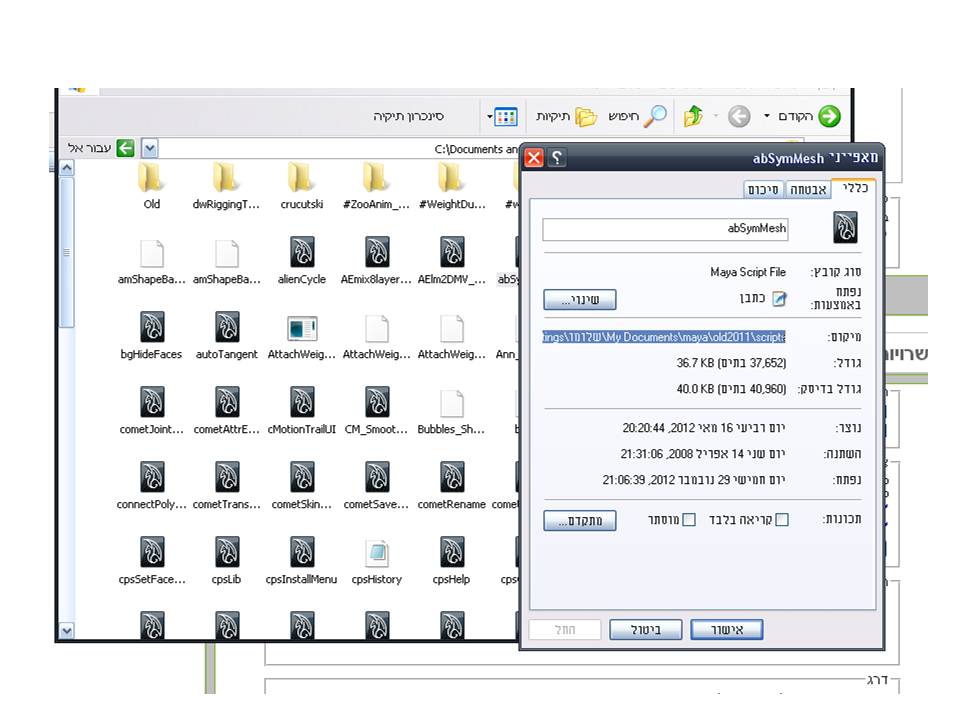Click the green Back arrow in Explorer toolbar
This screenshot has height=720, width=960.
tap(829, 116)
